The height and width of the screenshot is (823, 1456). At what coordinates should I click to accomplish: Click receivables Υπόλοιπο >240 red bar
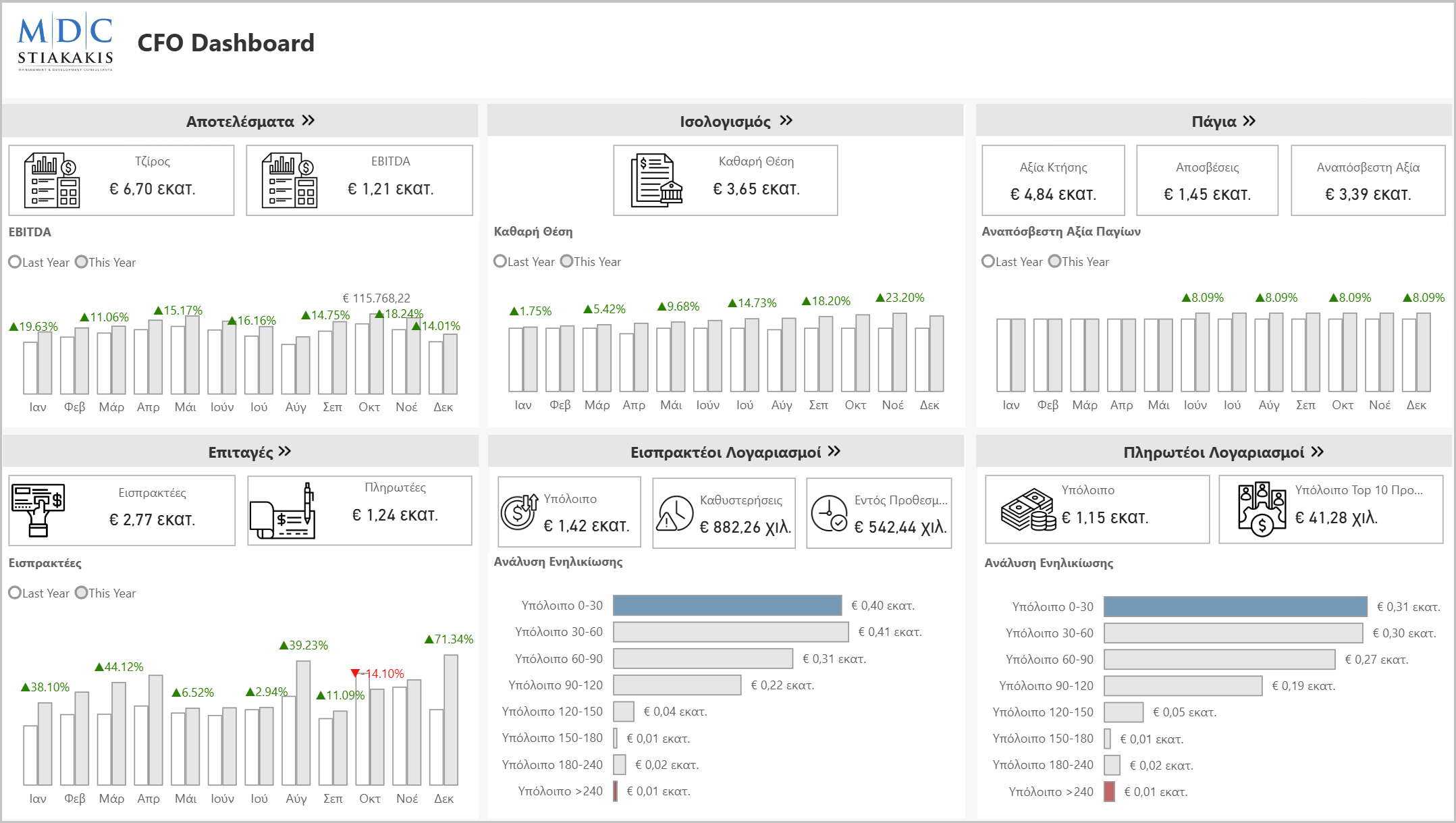coord(615,791)
